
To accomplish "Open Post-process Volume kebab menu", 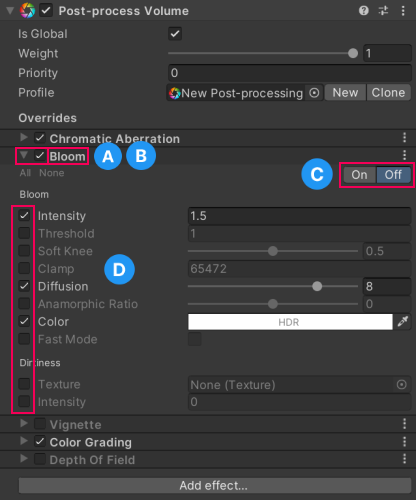I will [x=403, y=11].
